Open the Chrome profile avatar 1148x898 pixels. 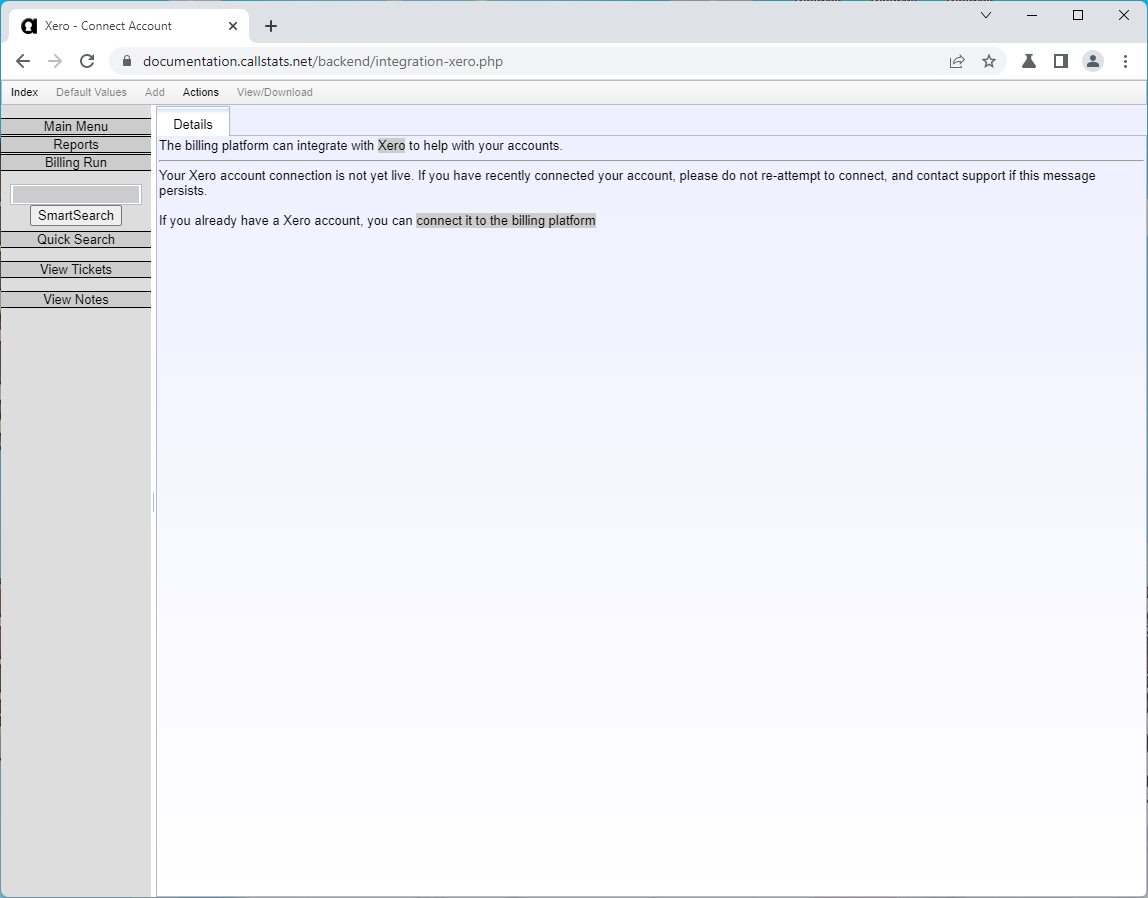tap(1093, 61)
